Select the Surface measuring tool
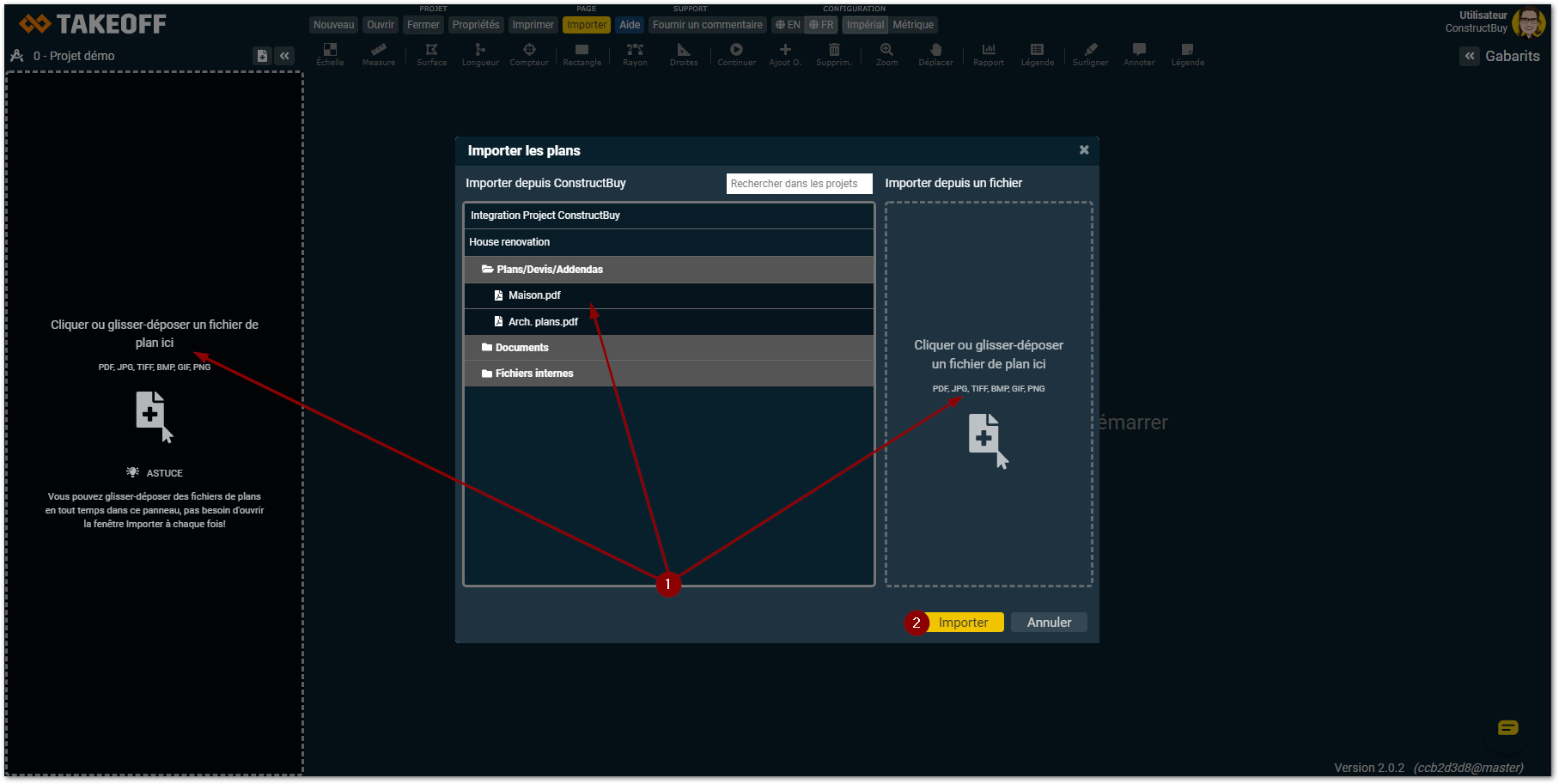The width and height of the screenshot is (1559, 784). click(431, 54)
